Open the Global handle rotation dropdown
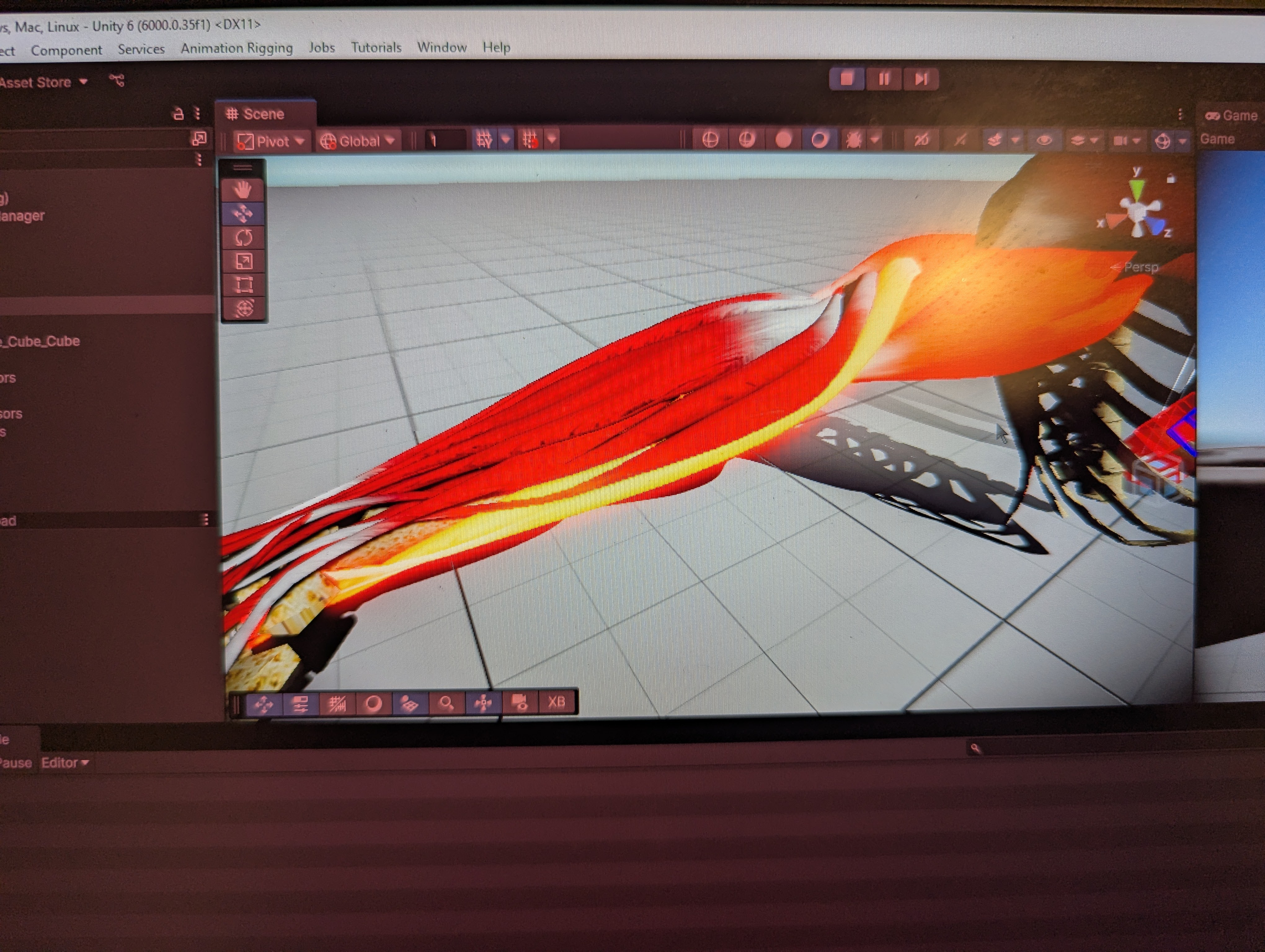Screen dimensions: 1265x952 [357, 141]
